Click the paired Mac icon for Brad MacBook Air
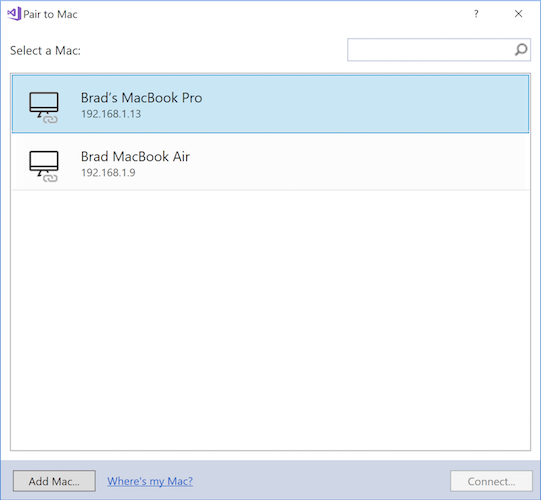The width and height of the screenshot is (541, 500). click(x=44, y=166)
